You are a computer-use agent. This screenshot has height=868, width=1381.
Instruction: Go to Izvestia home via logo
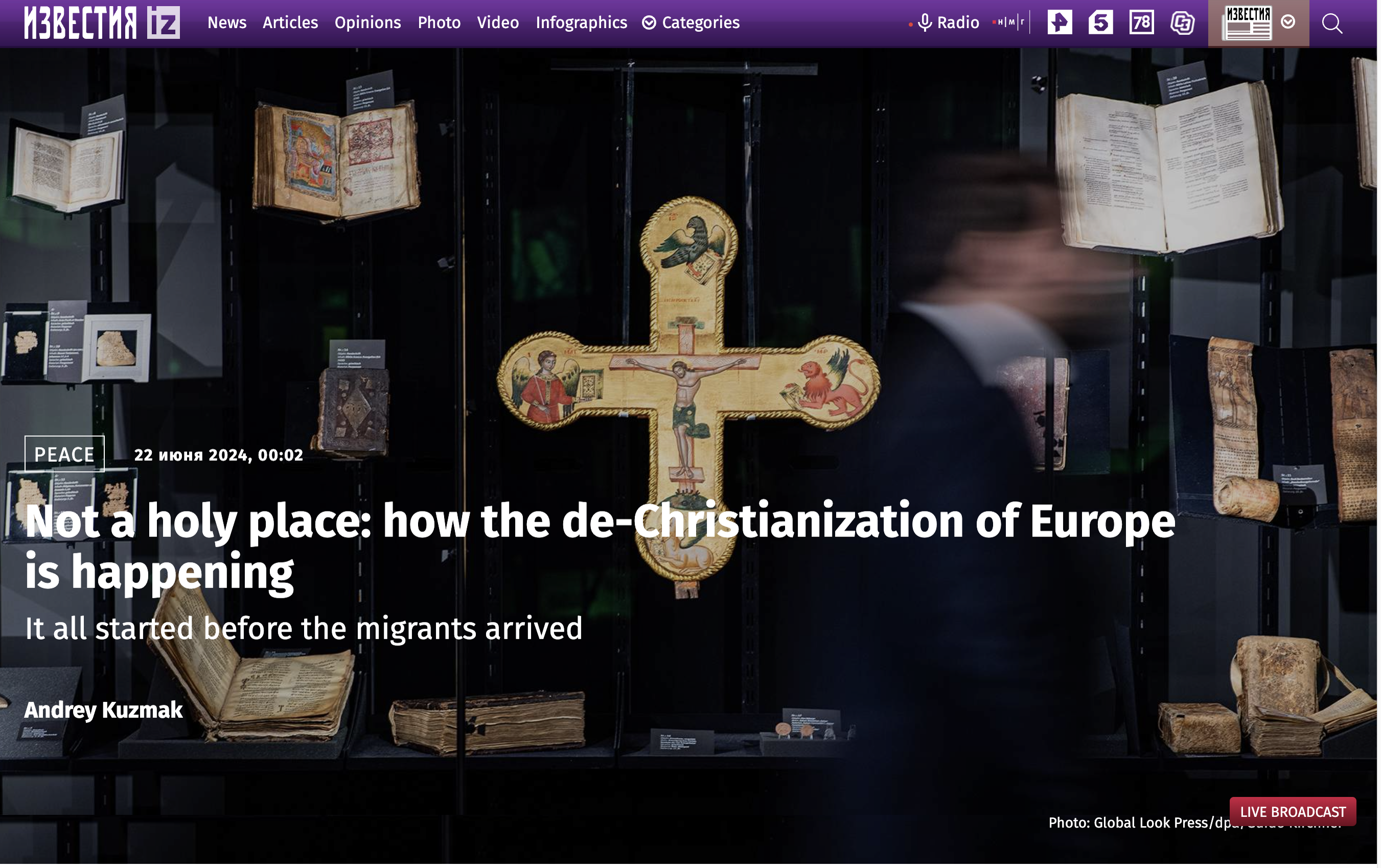(x=102, y=23)
